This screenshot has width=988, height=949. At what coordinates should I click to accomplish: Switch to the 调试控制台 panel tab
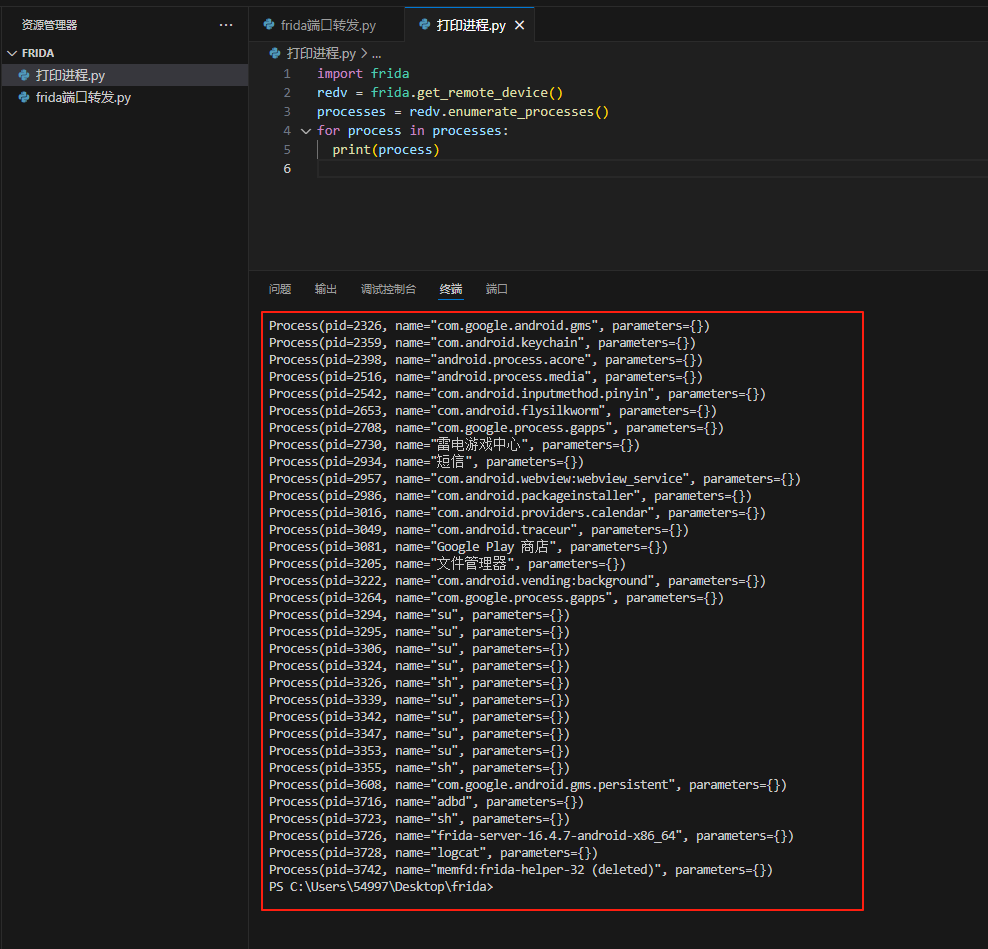(388, 289)
